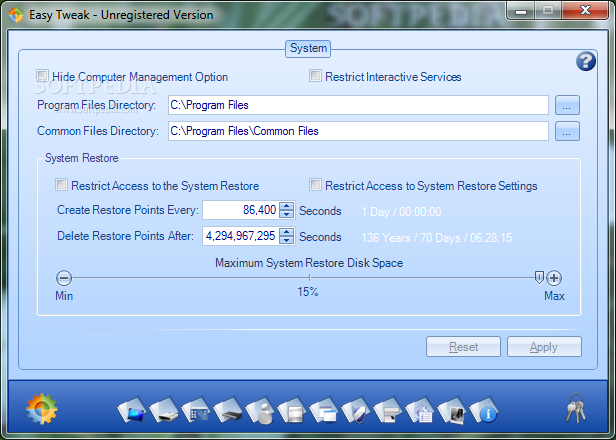Click the 'Maximum System Restore Disk Space' label
This screenshot has width=616, height=440.
tap(309, 263)
